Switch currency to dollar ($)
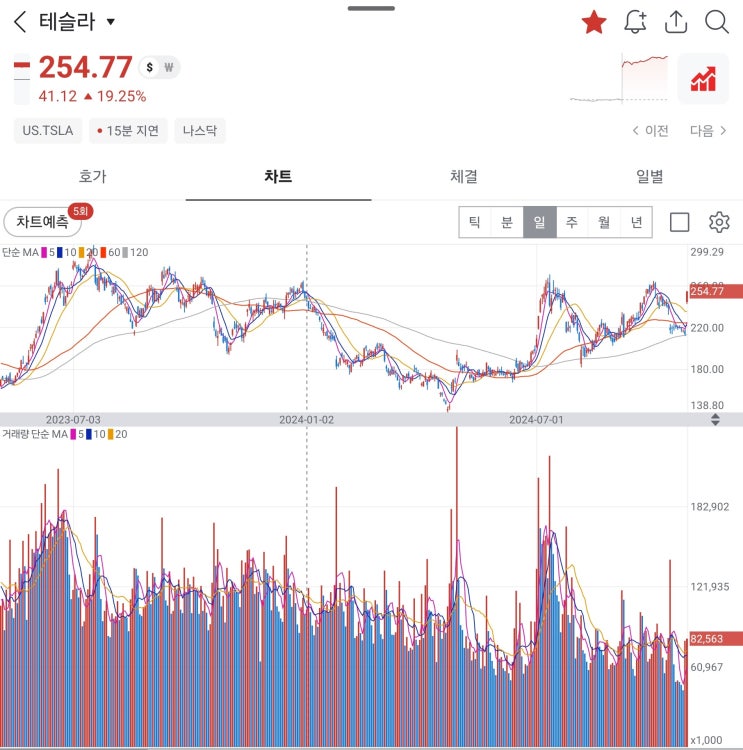Viewport: 743px width, 750px height. pyautogui.click(x=150, y=67)
